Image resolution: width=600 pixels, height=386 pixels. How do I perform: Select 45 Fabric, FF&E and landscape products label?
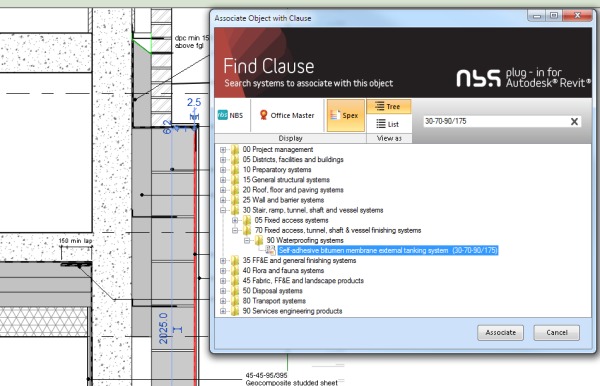pyautogui.click(x=303, y=281)
